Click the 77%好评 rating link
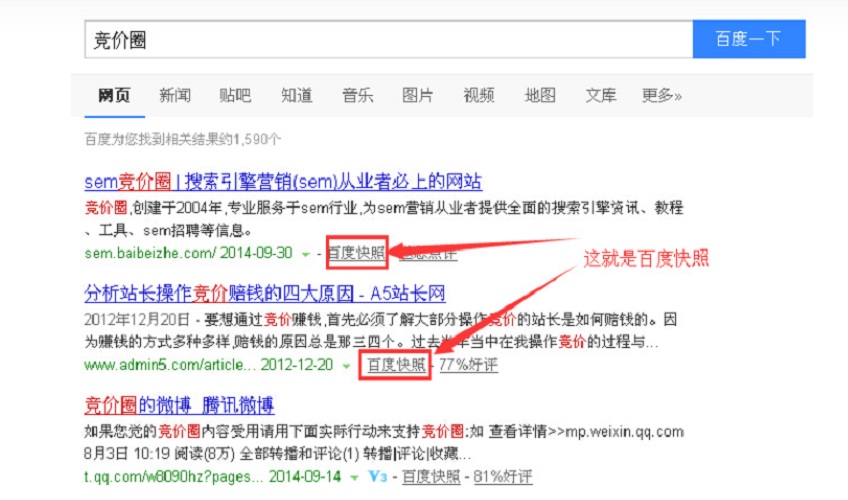 pos(468,365)
